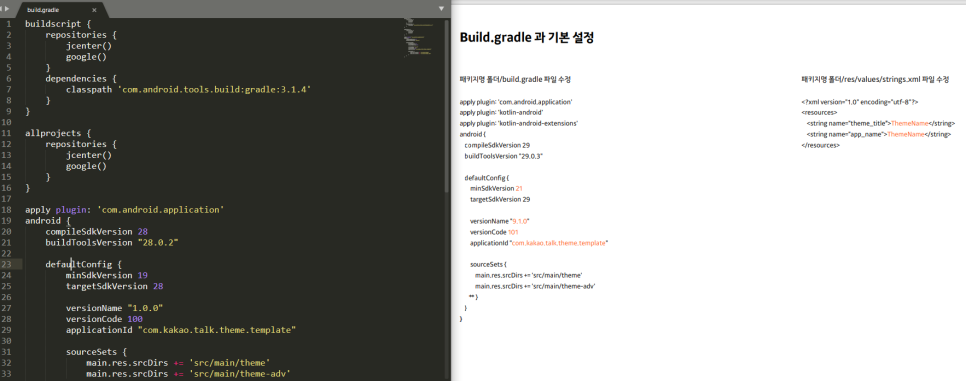Click 'kotlin-android-extensions' plugin line in document
This screenshot has height=381, width=966.
519,123
